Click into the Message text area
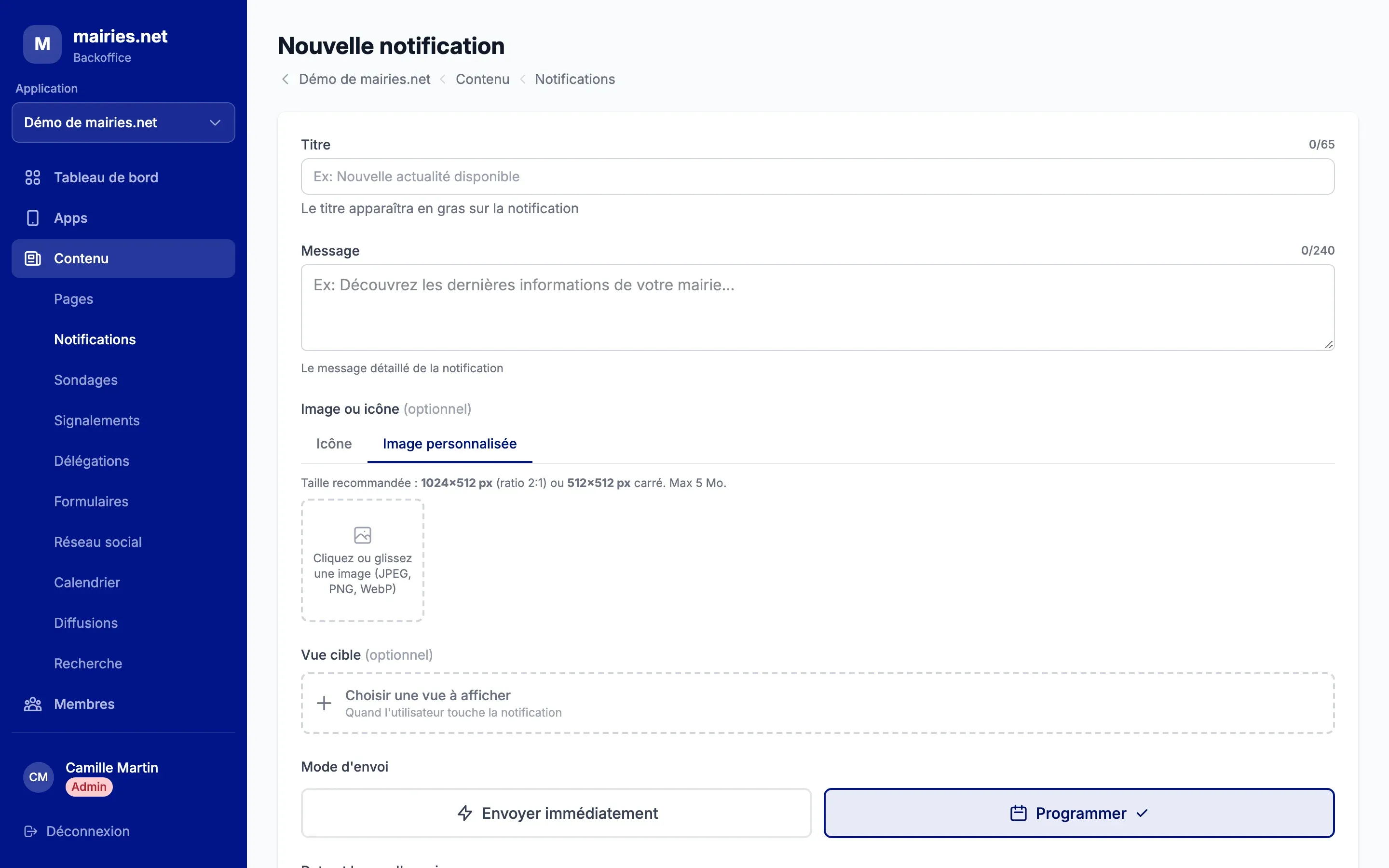The image size is (1389, 868). pos(817,307)
